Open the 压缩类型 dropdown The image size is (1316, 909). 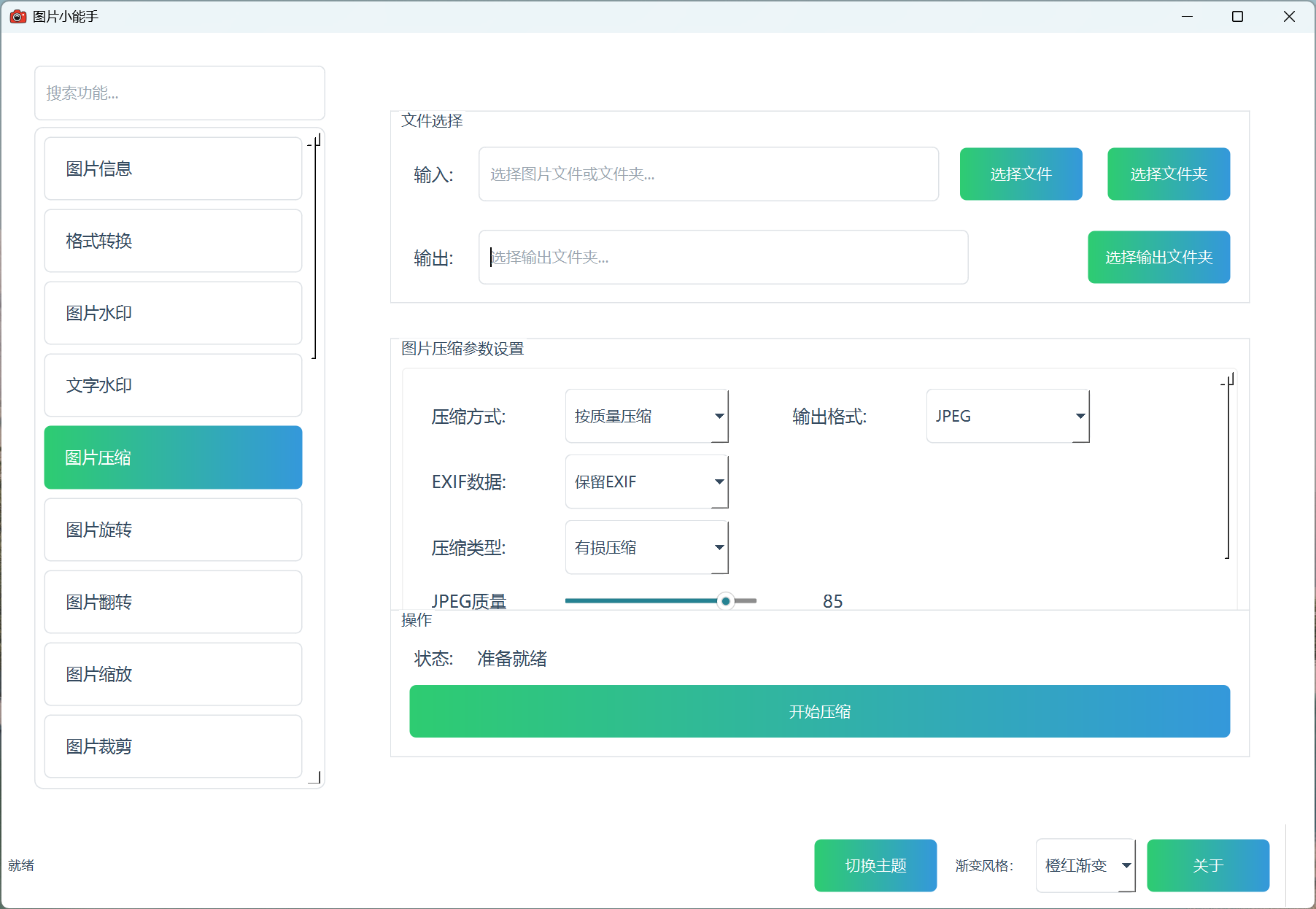point(645,547)
